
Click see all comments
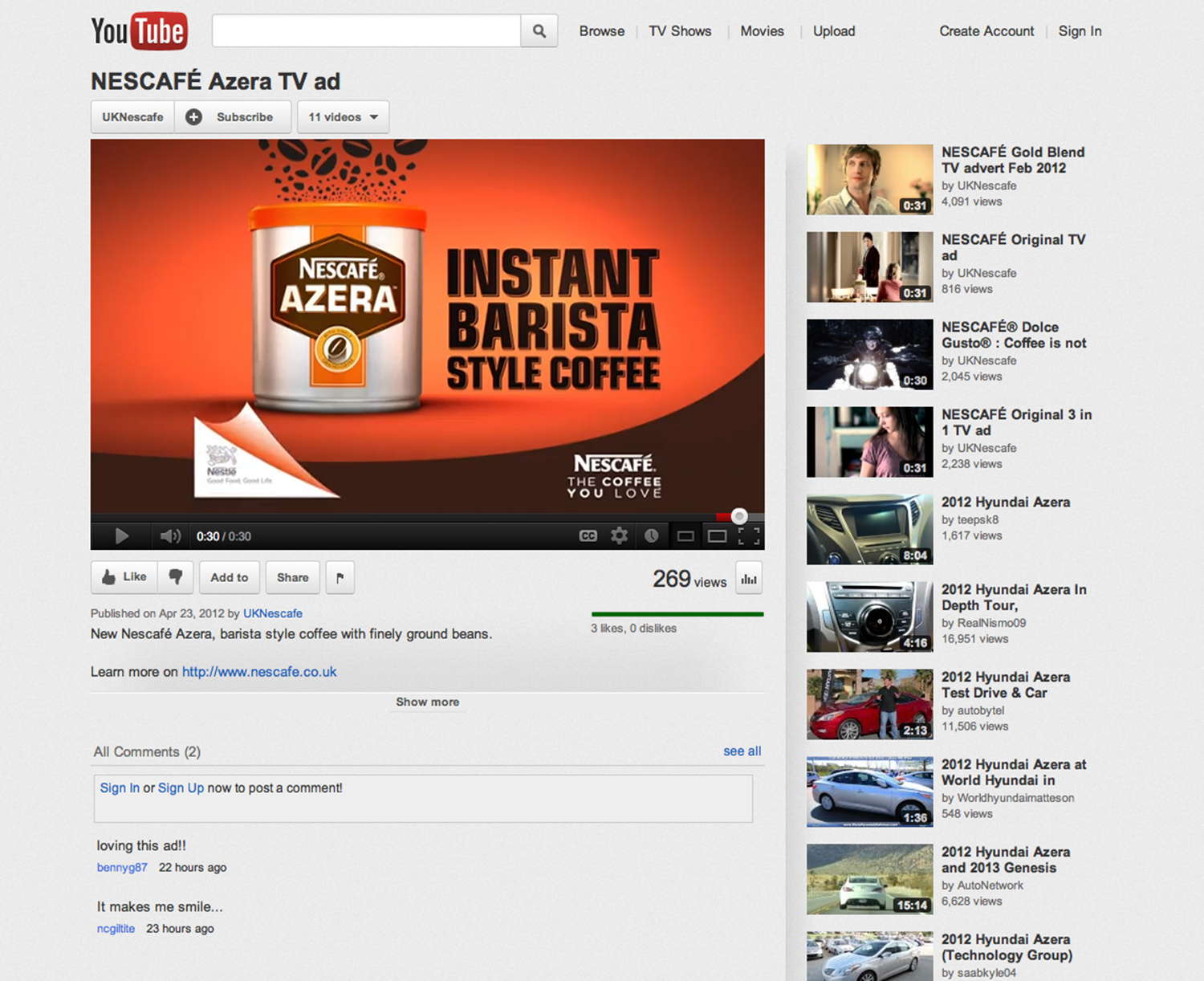[x=742, y=751]
